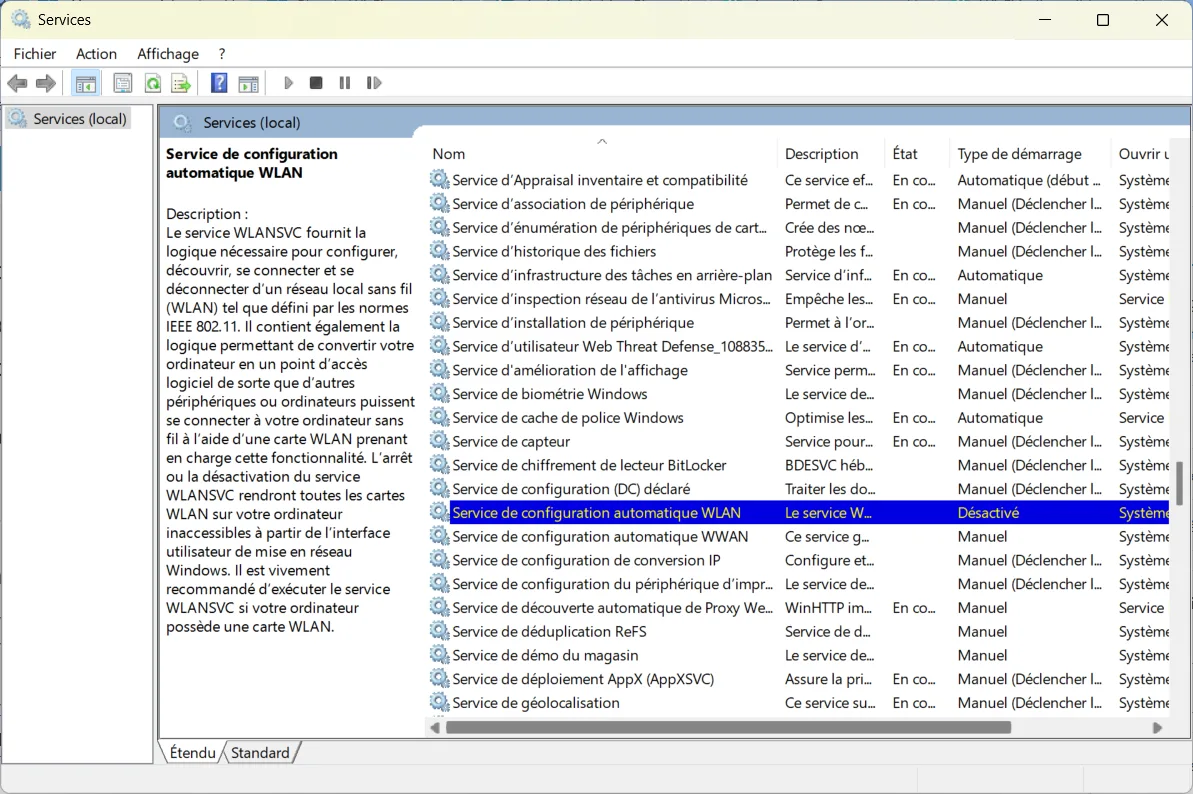Start the WLAN service with the play icon
The image size is (1193, 794).
[288, 82]
